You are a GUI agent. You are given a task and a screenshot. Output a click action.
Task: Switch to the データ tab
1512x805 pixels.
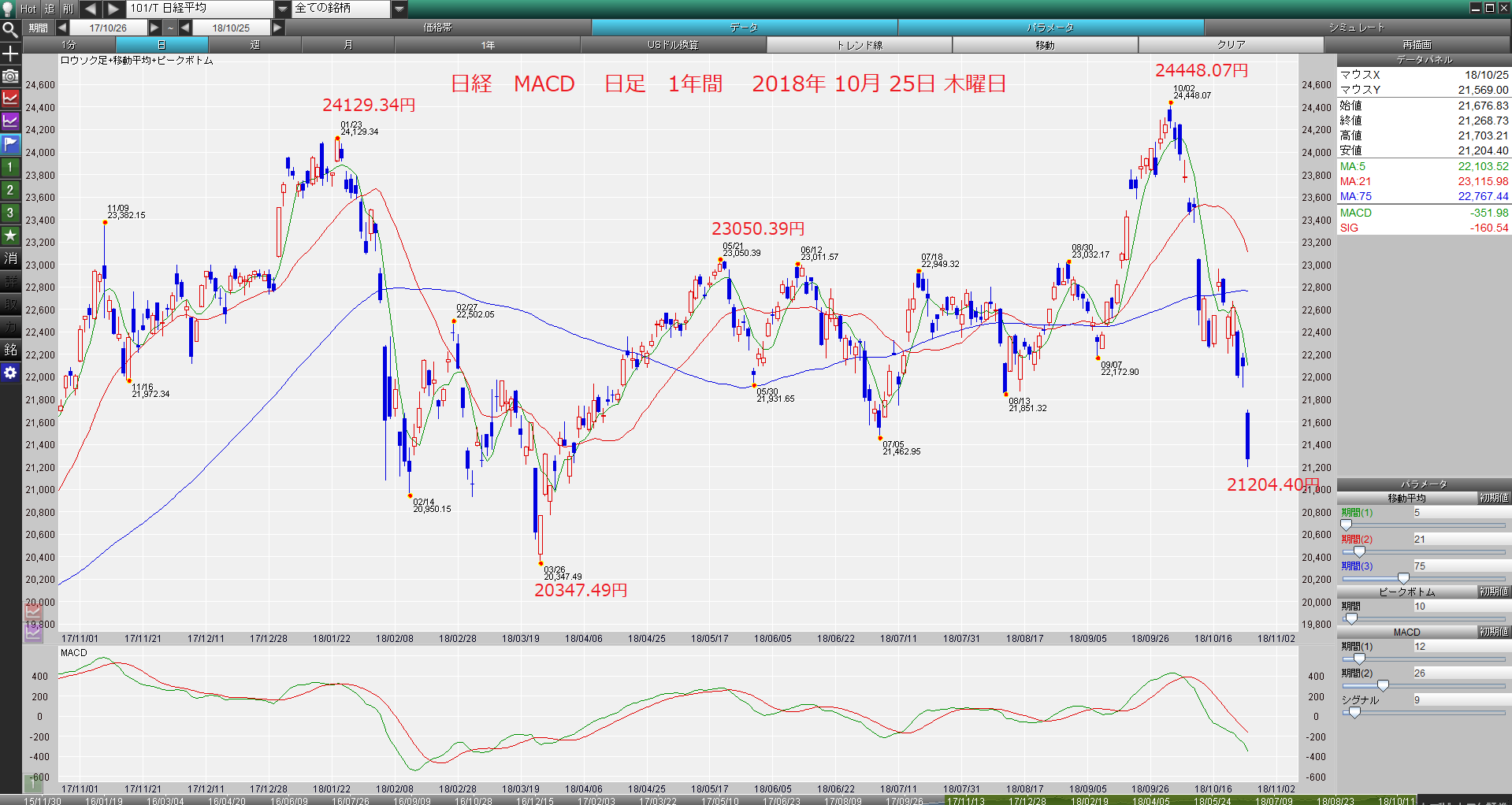[x=744, y=28]
